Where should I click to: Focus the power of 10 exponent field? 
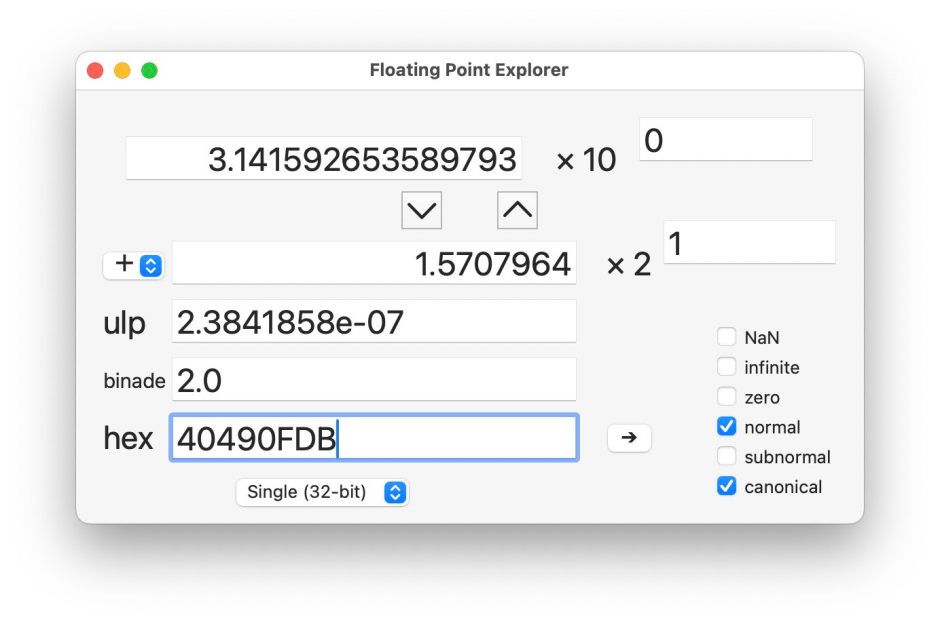coord(725,140)
